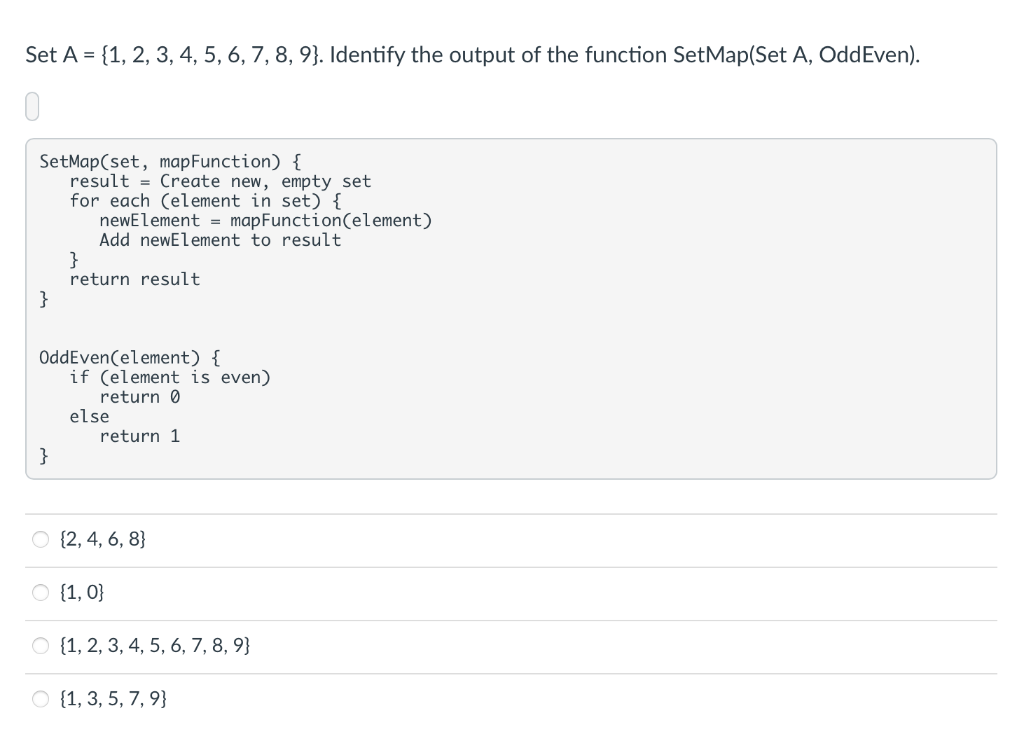The image size is (1024, 748).
Task: Select the radio button for {1, 3, 5, 7, 9}
Action: pos(40,698)
